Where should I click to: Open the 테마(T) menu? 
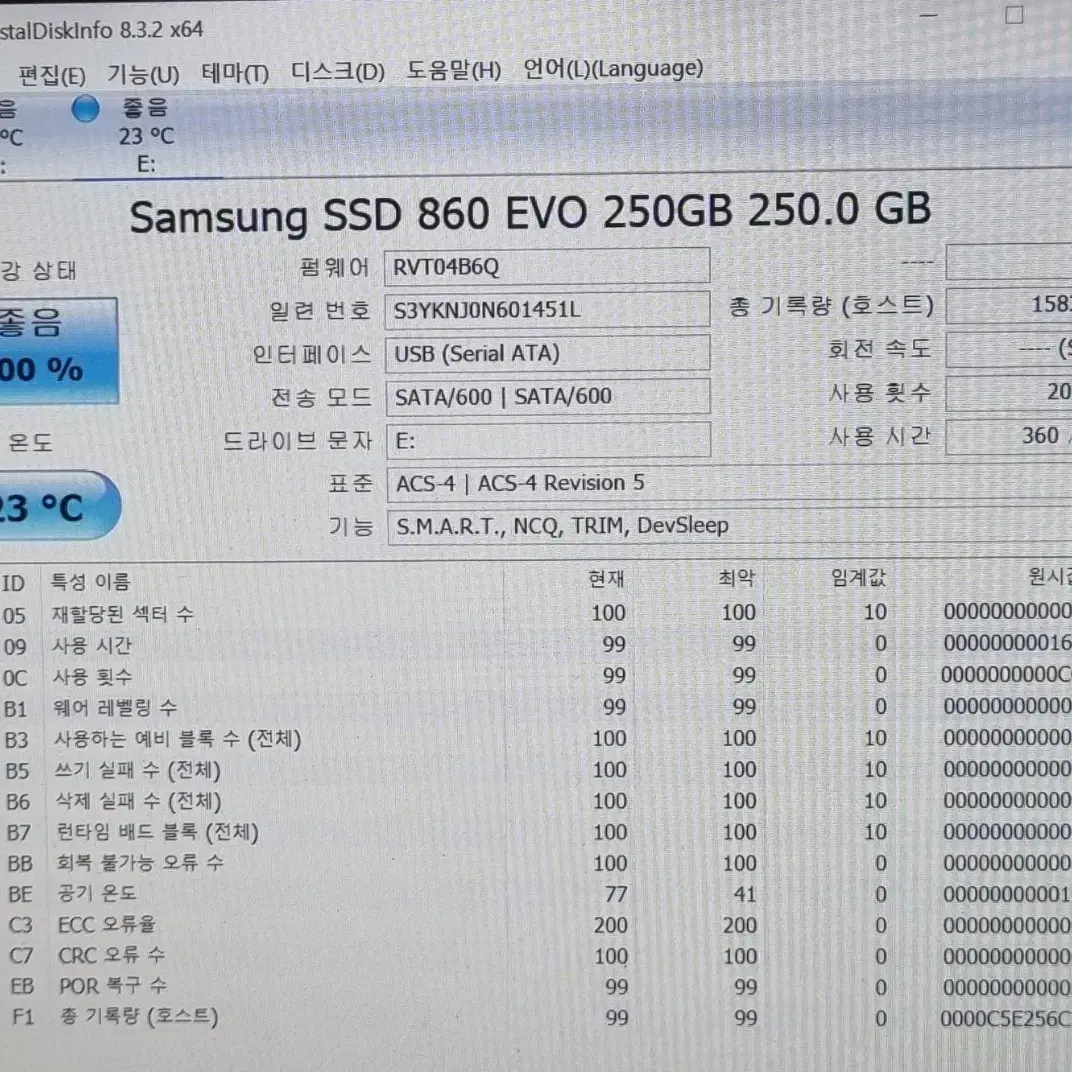point(234,72)
